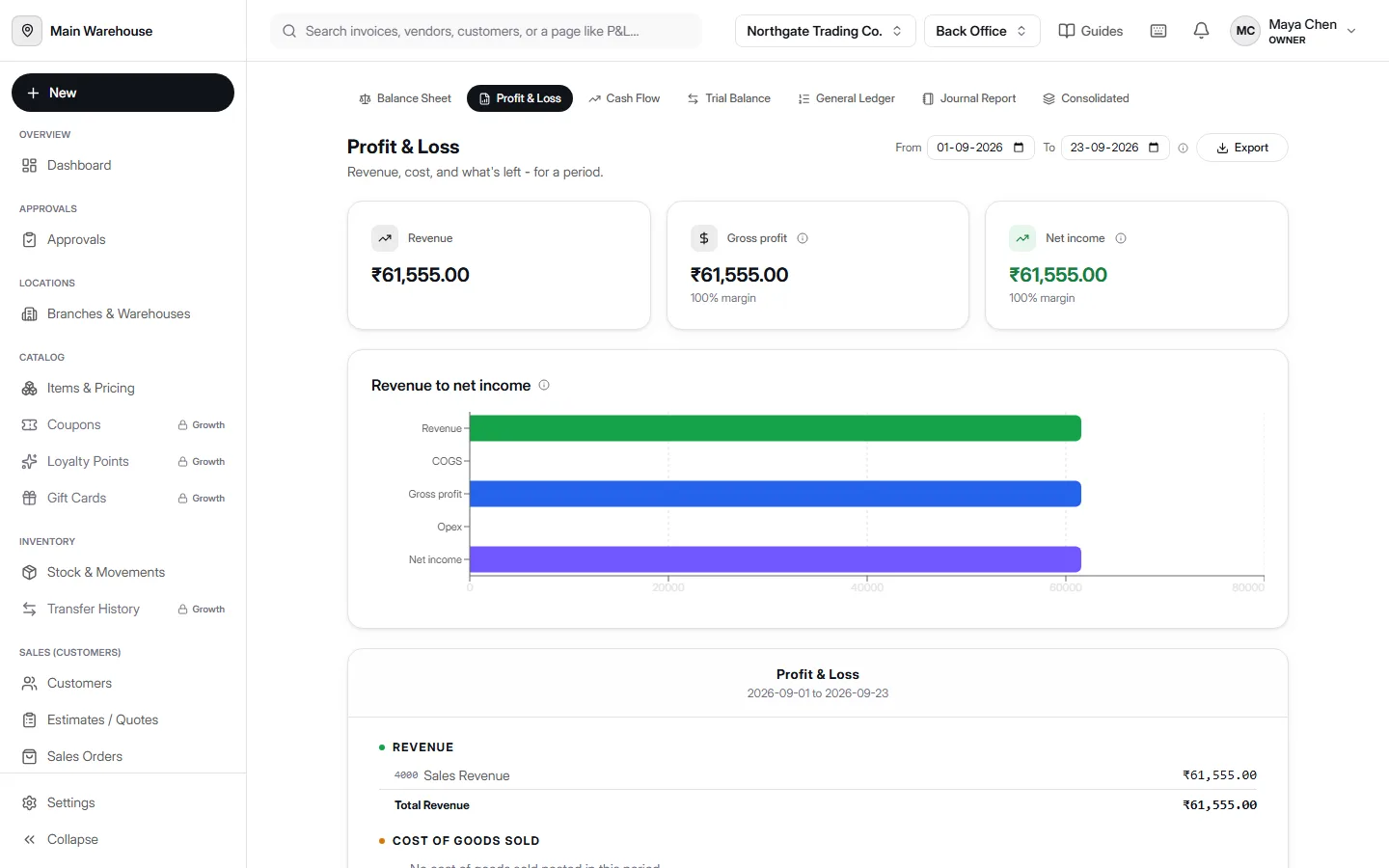1389x868 pixels.
Task: Expand the Northgate Trading Co. selector
Action: 825,31
